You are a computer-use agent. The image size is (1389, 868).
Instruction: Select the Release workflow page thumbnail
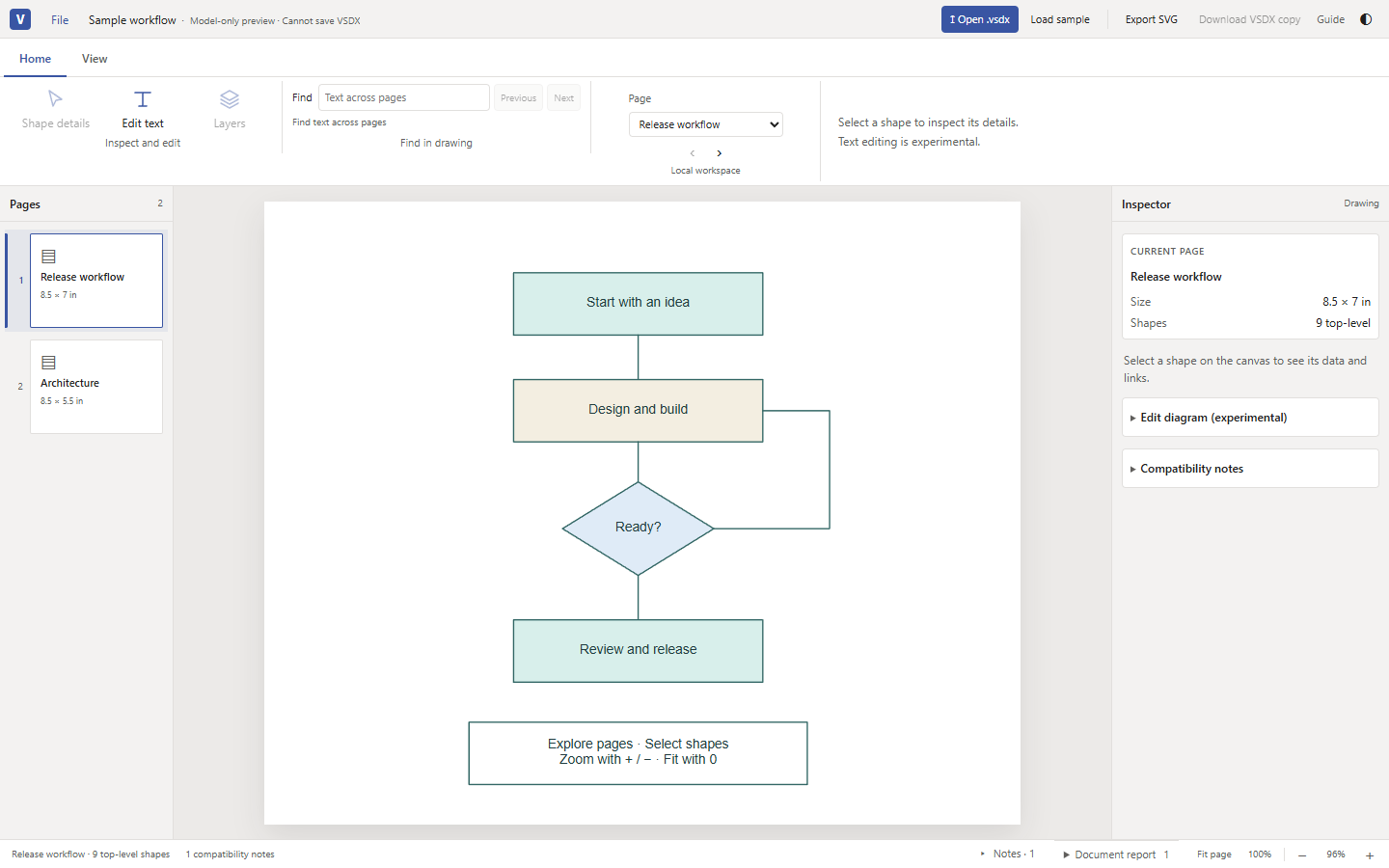[x=96, y=281]
